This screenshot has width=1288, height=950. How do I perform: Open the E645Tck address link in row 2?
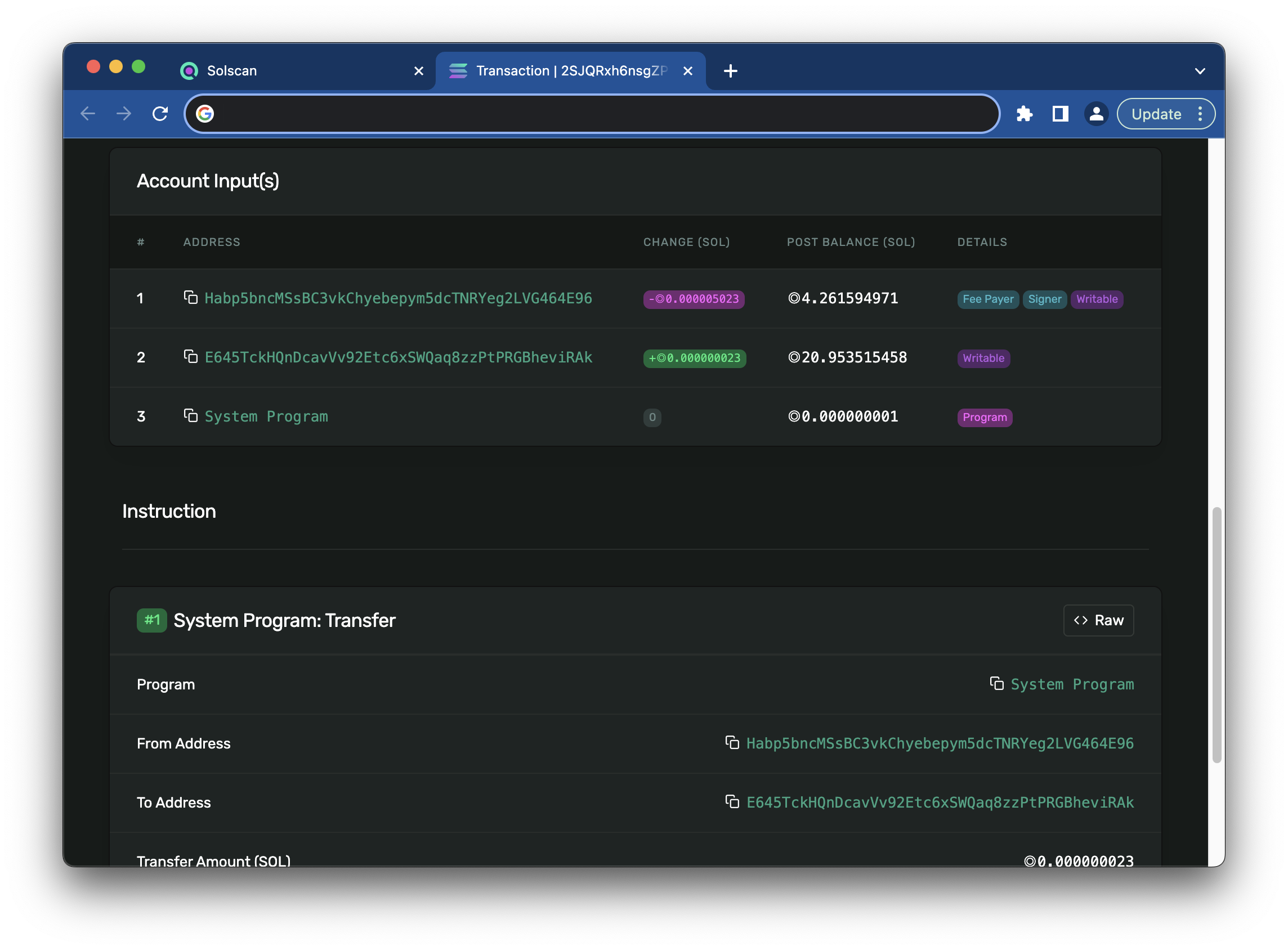click(399, 358)
